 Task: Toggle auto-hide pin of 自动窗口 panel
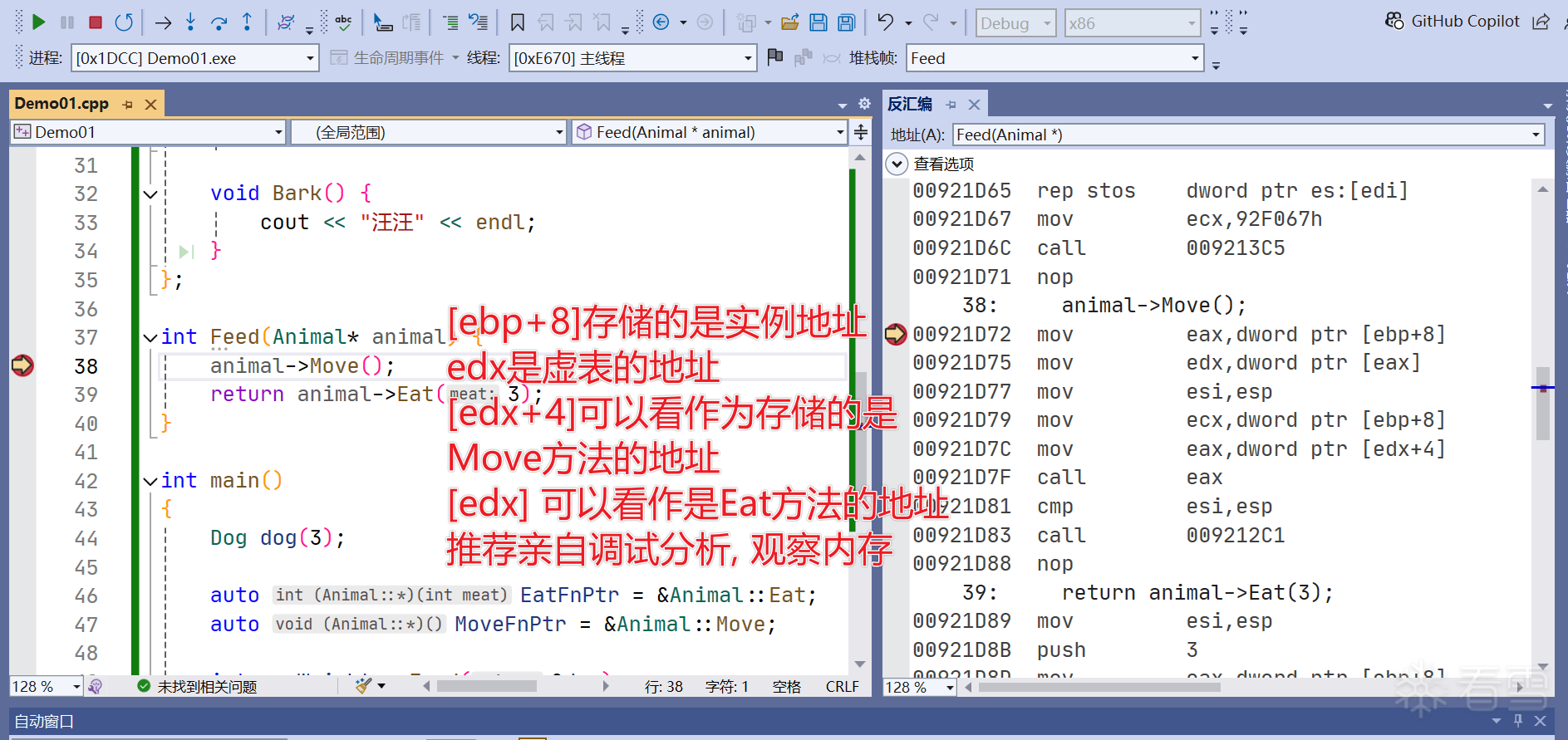point(1518,721)
